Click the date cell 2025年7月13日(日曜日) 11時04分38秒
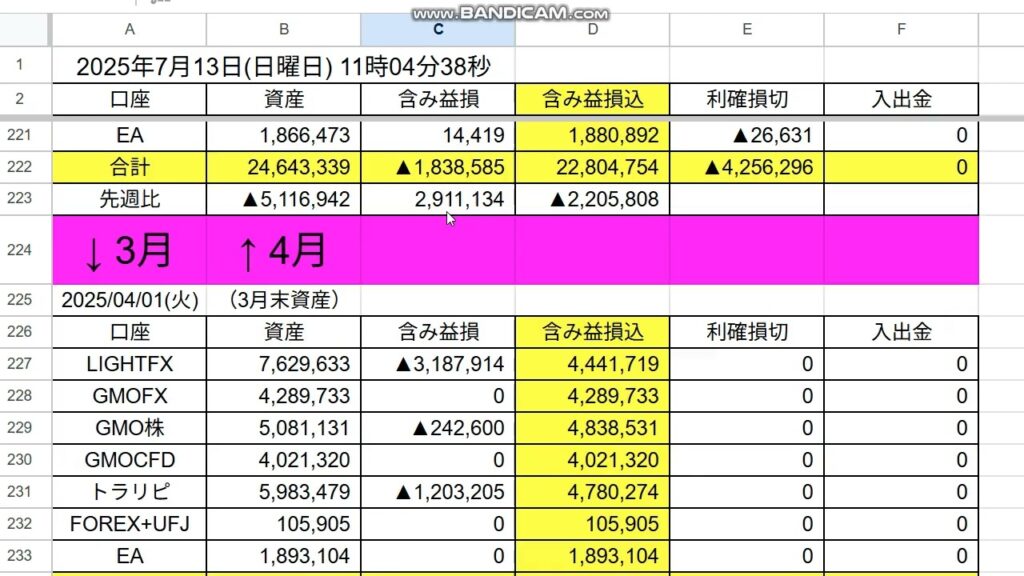 click(283, 66)
